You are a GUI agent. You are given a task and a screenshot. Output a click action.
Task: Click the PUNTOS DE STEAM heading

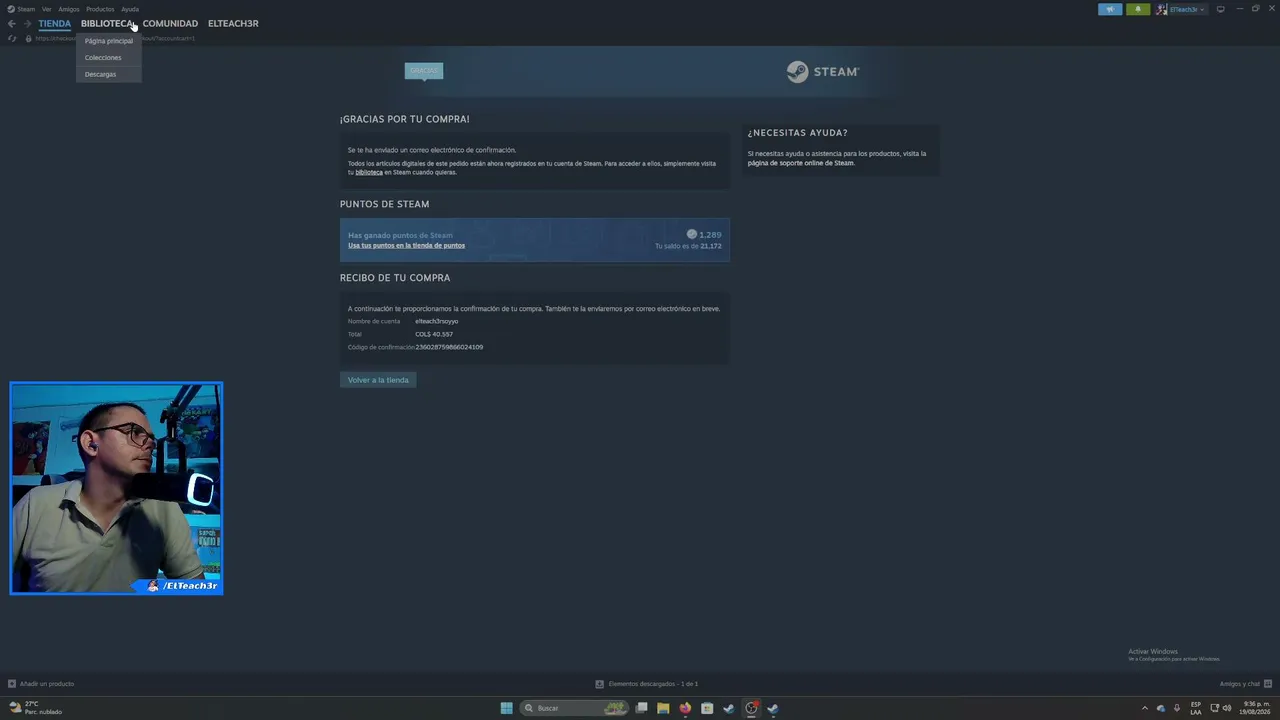[385, 204]
